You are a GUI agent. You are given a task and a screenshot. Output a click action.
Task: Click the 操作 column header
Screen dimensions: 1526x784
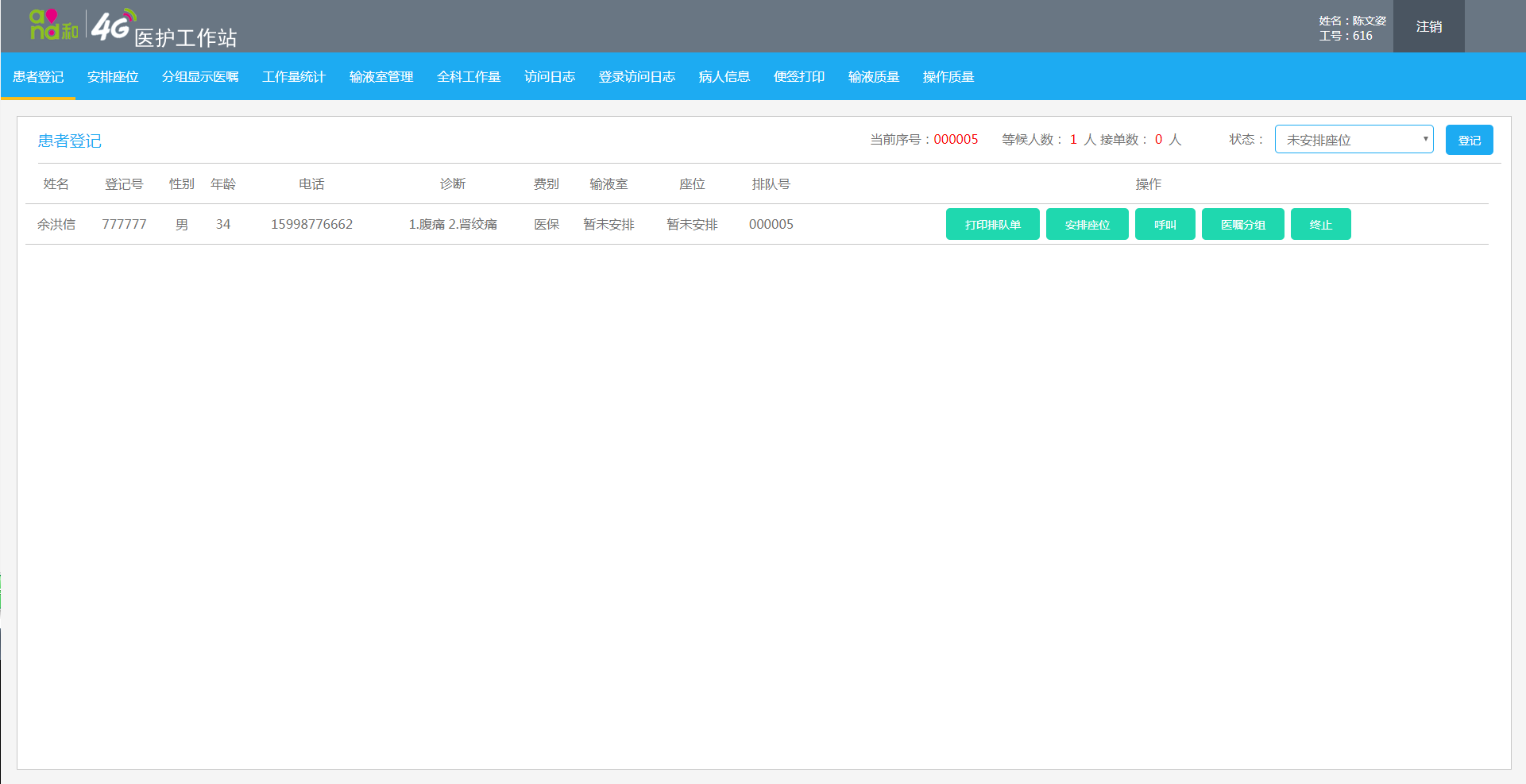tap(1149, 184)
